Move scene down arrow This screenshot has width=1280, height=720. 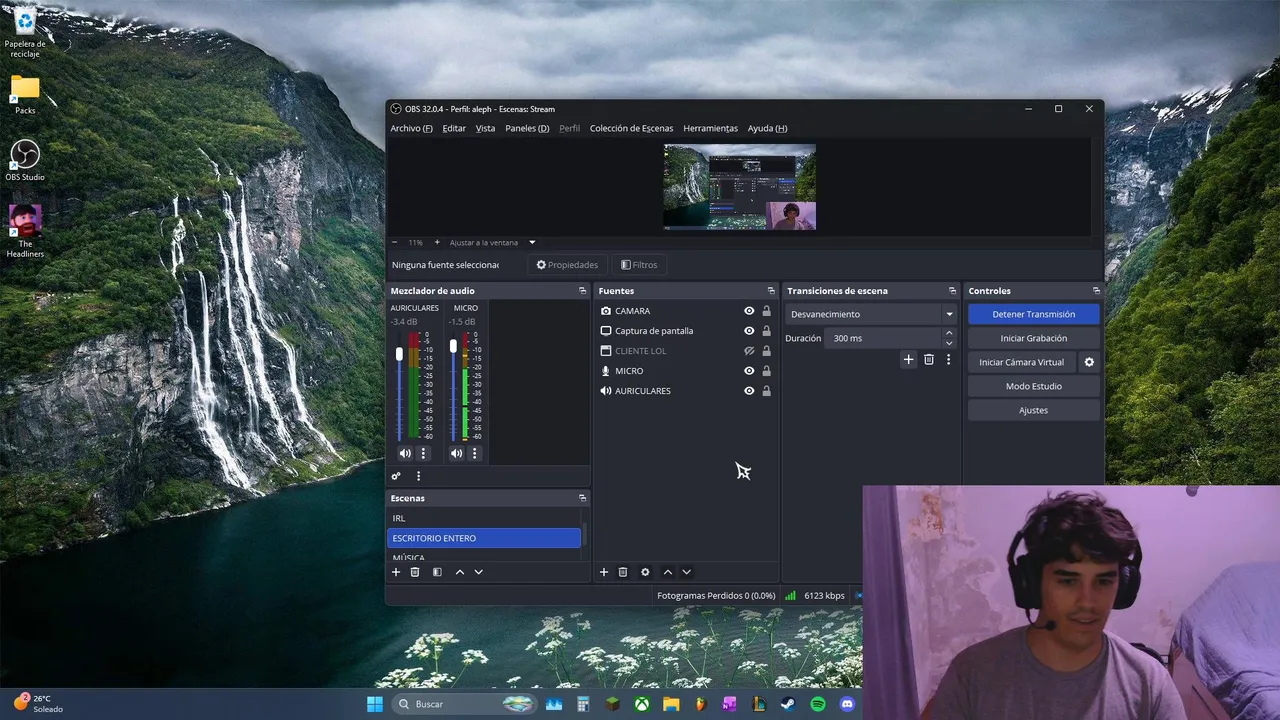[x=478, y=572]
